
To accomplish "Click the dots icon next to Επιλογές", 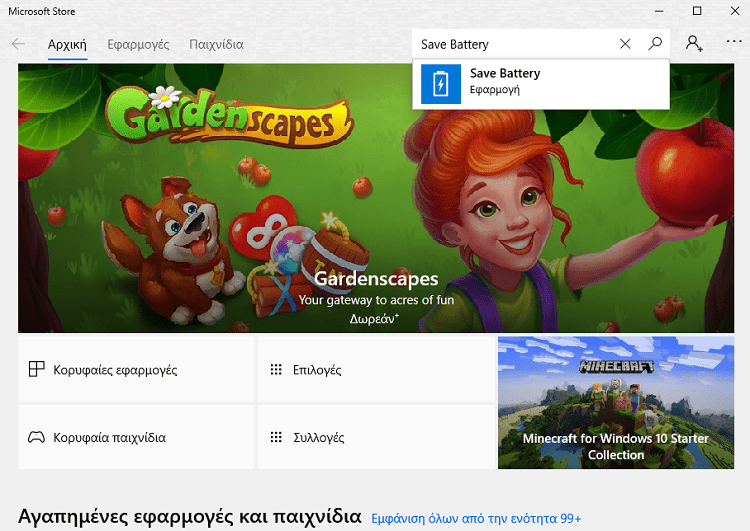I will tap(276, 369).
